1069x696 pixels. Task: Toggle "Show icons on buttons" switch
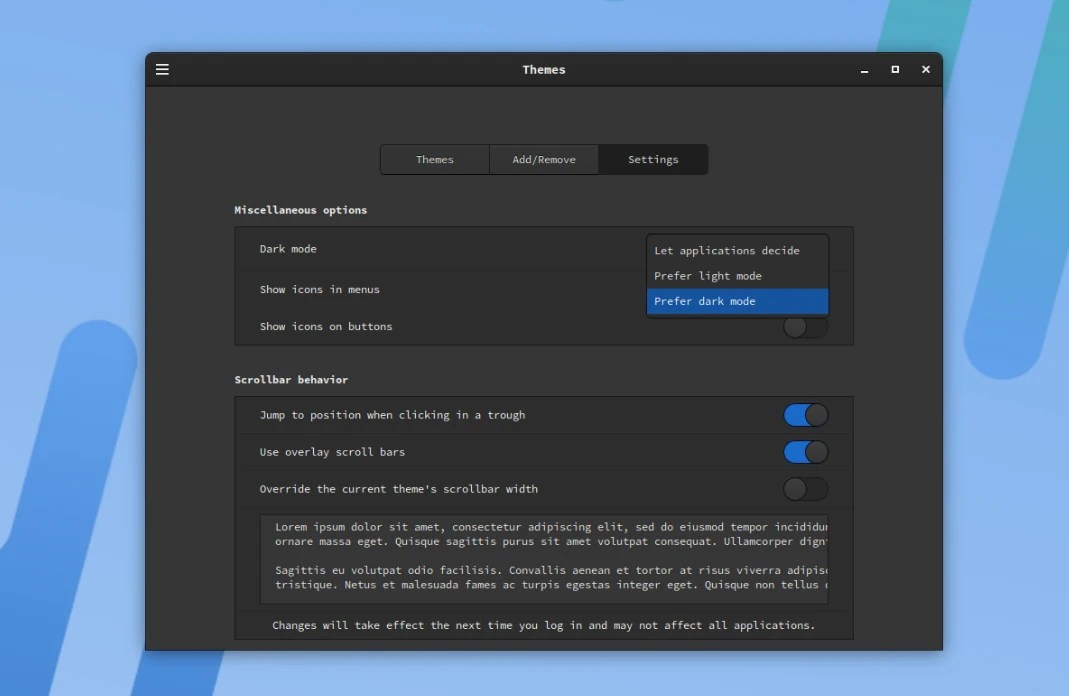[806, 327]
